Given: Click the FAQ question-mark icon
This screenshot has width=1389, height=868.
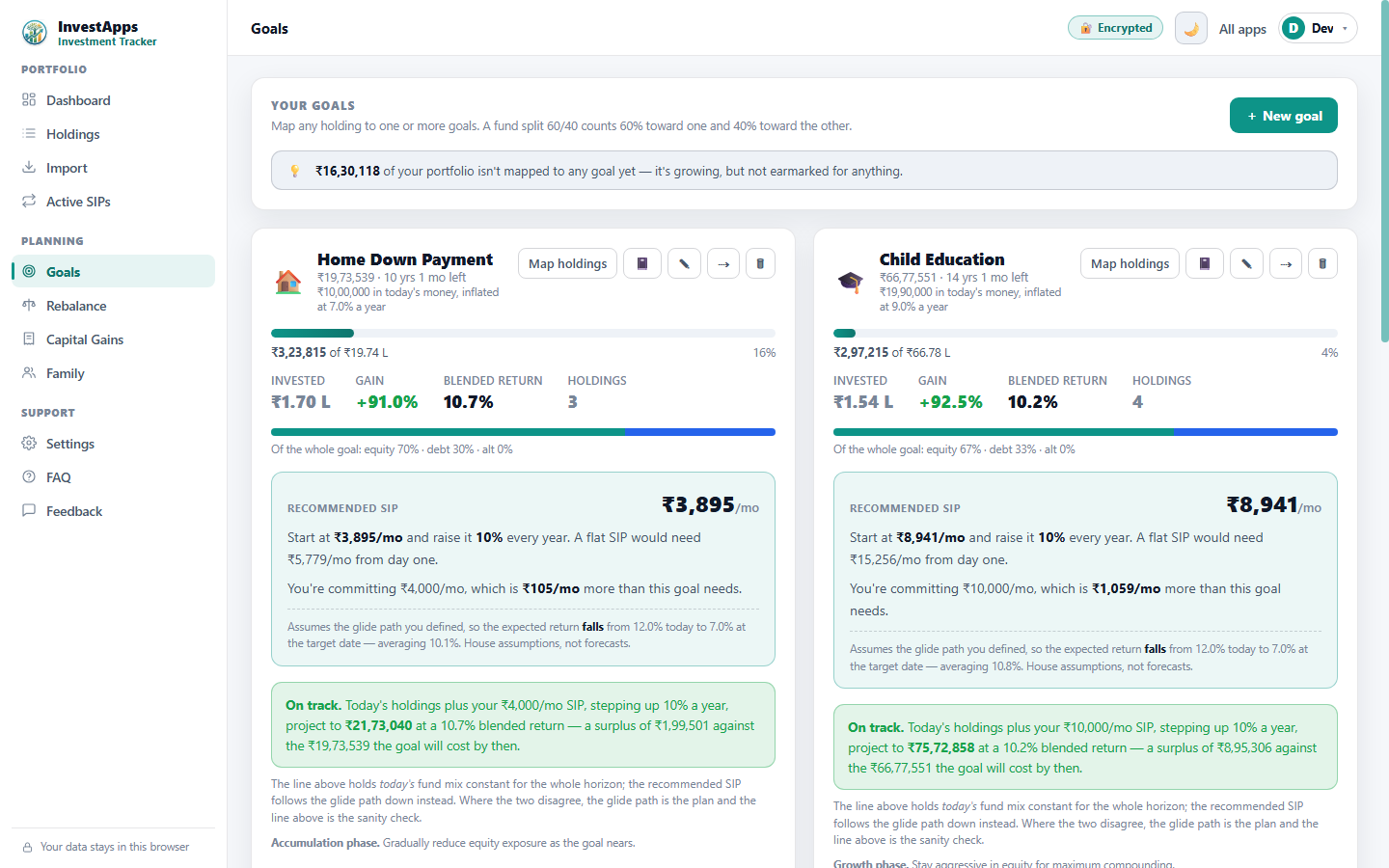Looking at the screenshot, I should point(29,476).
